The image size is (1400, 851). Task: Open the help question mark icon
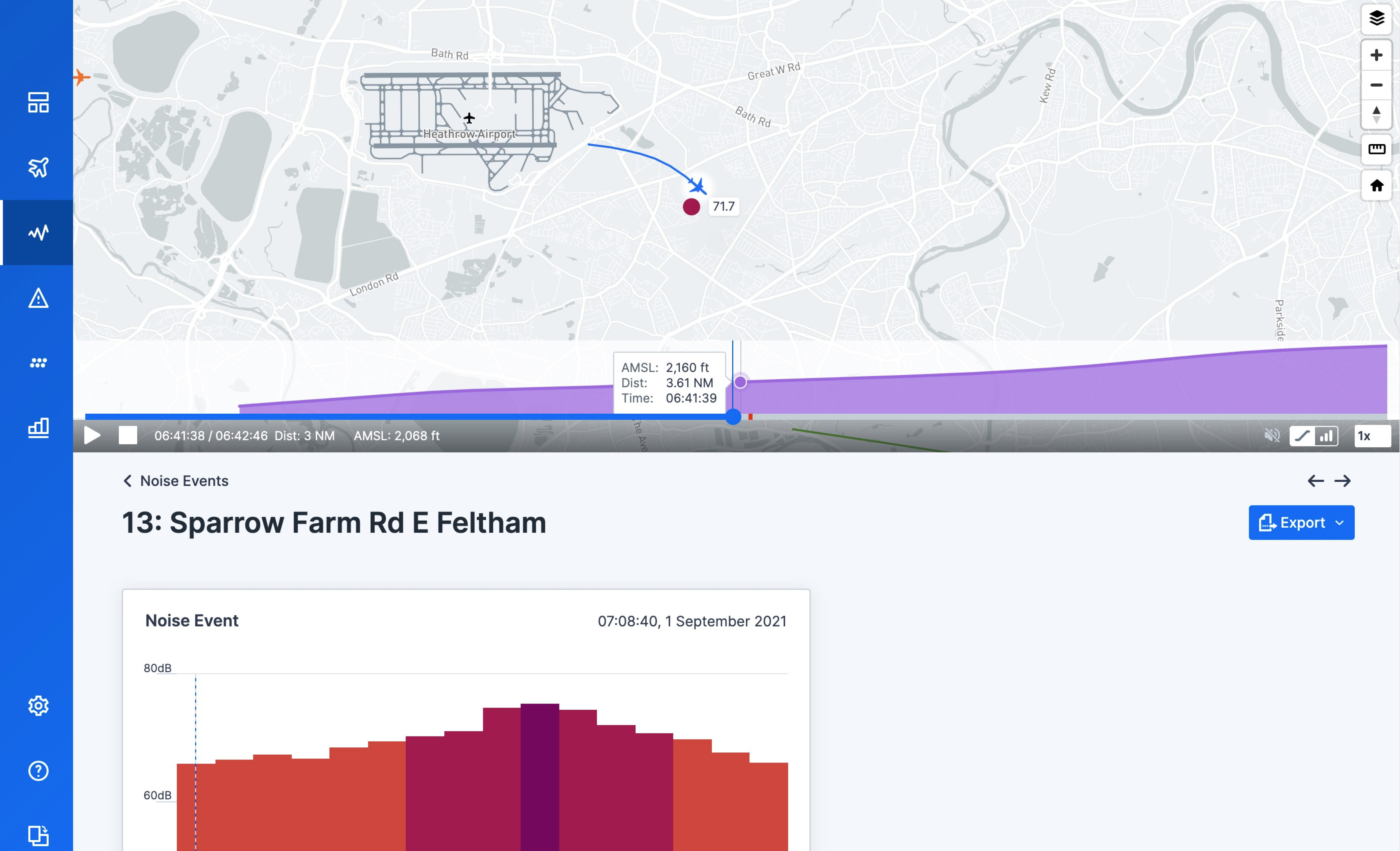click(38, 771)
